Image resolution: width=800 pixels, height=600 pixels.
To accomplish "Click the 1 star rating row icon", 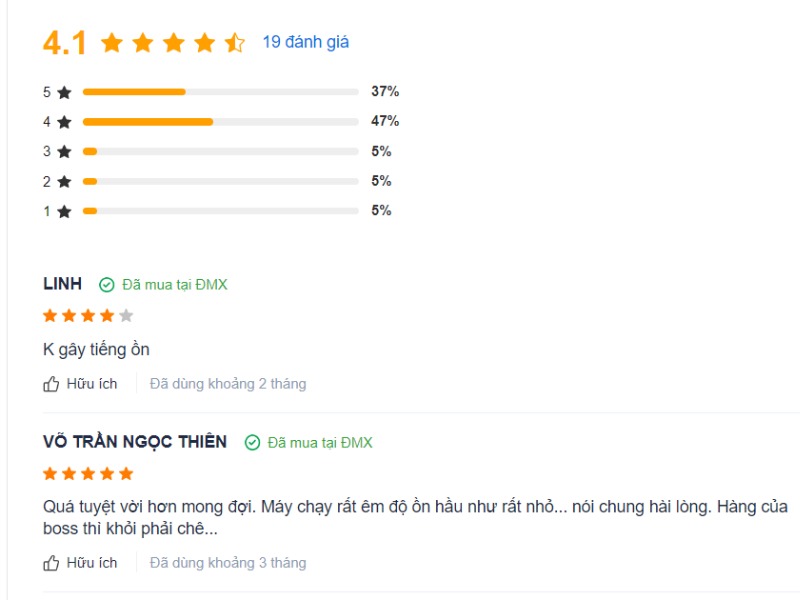I will pos(64,211).
